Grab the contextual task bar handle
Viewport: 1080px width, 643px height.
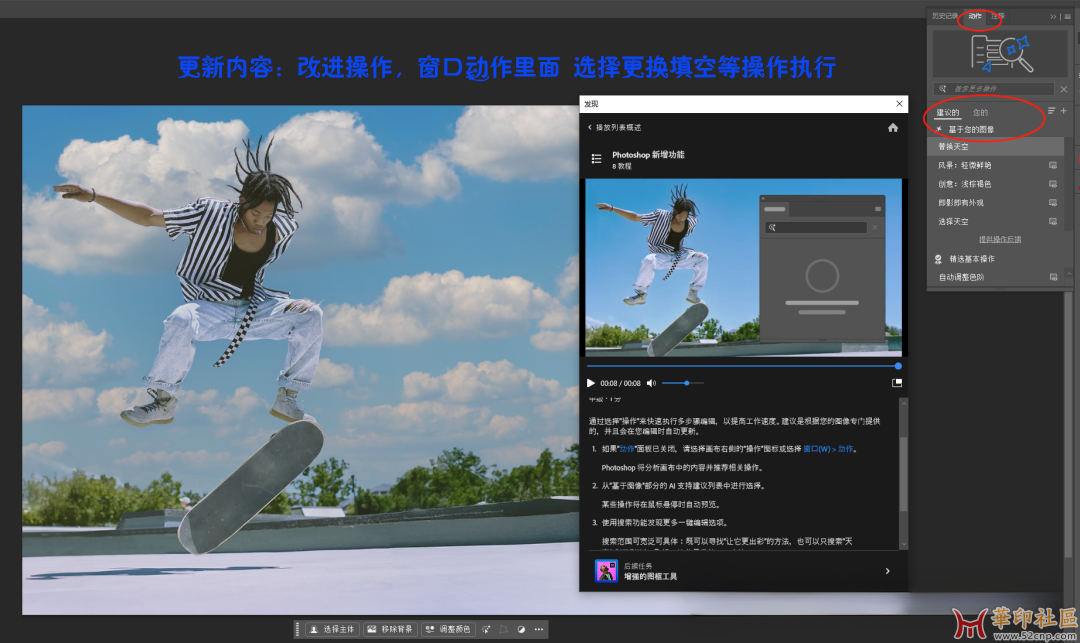[x=298, y=629]
